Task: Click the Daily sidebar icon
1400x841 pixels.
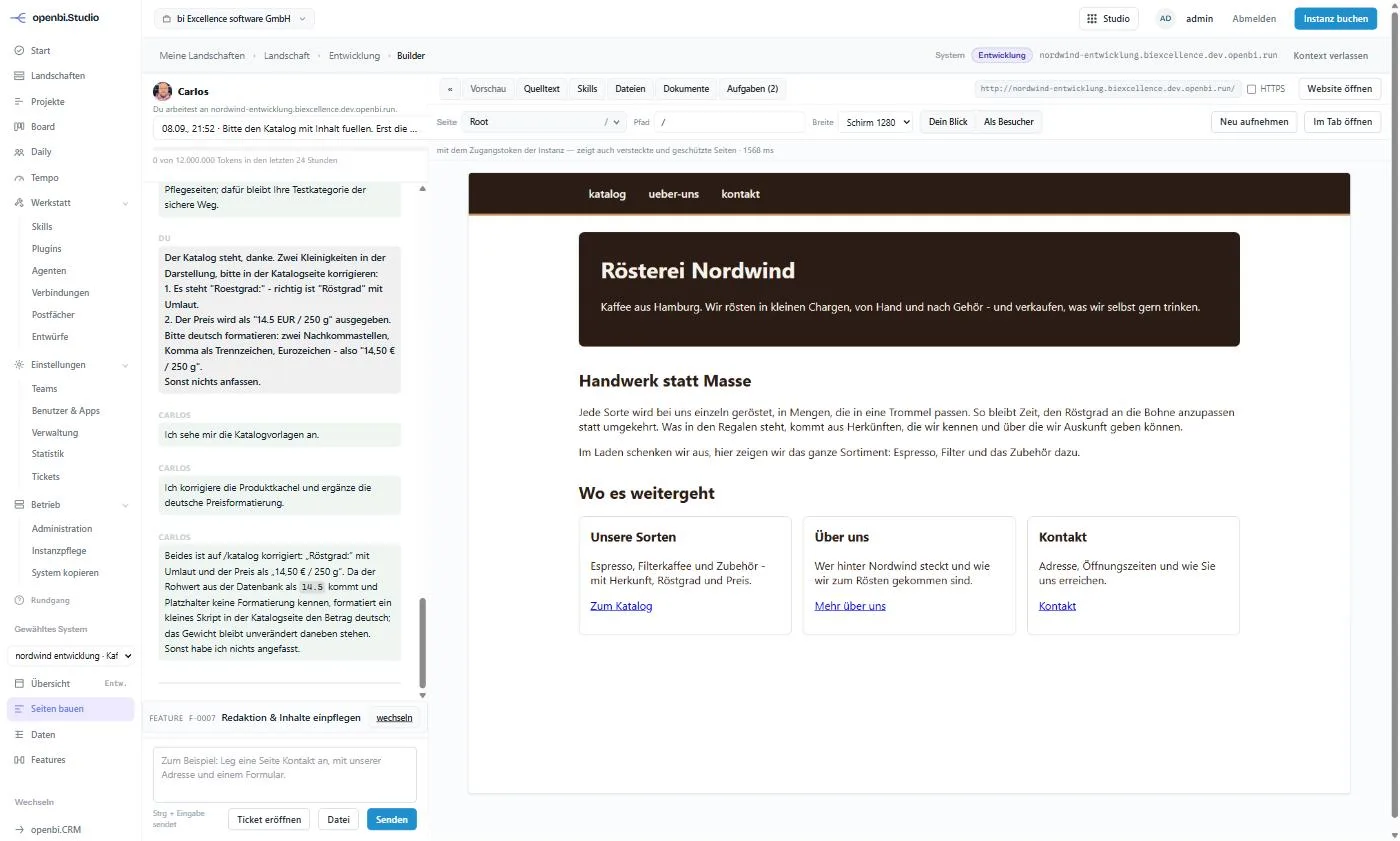Action: tap(19, 152)
